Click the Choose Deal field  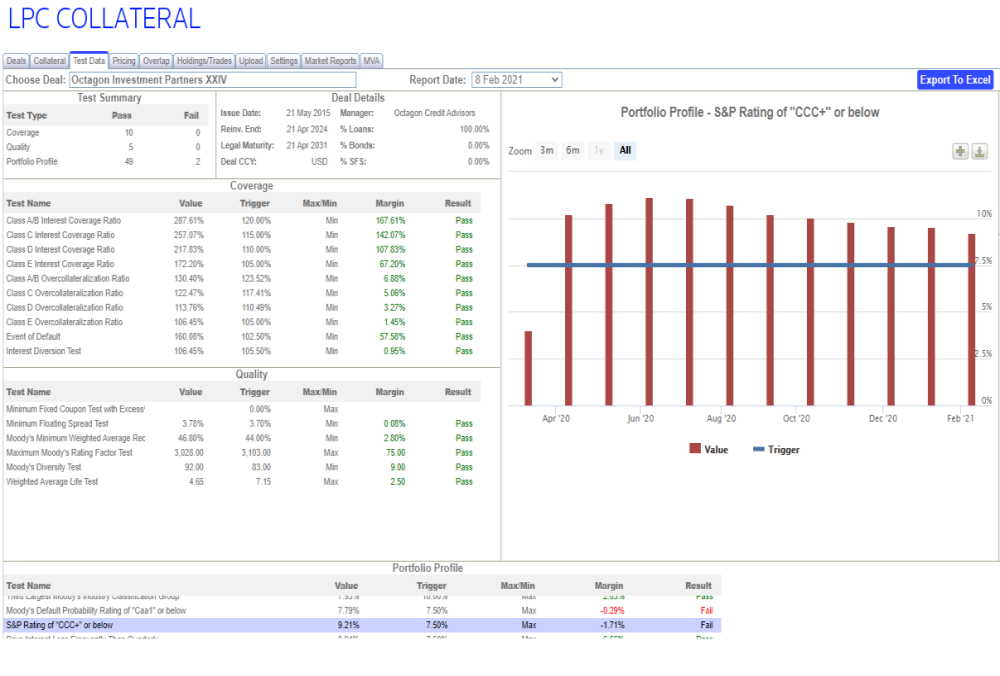point(212,80)
